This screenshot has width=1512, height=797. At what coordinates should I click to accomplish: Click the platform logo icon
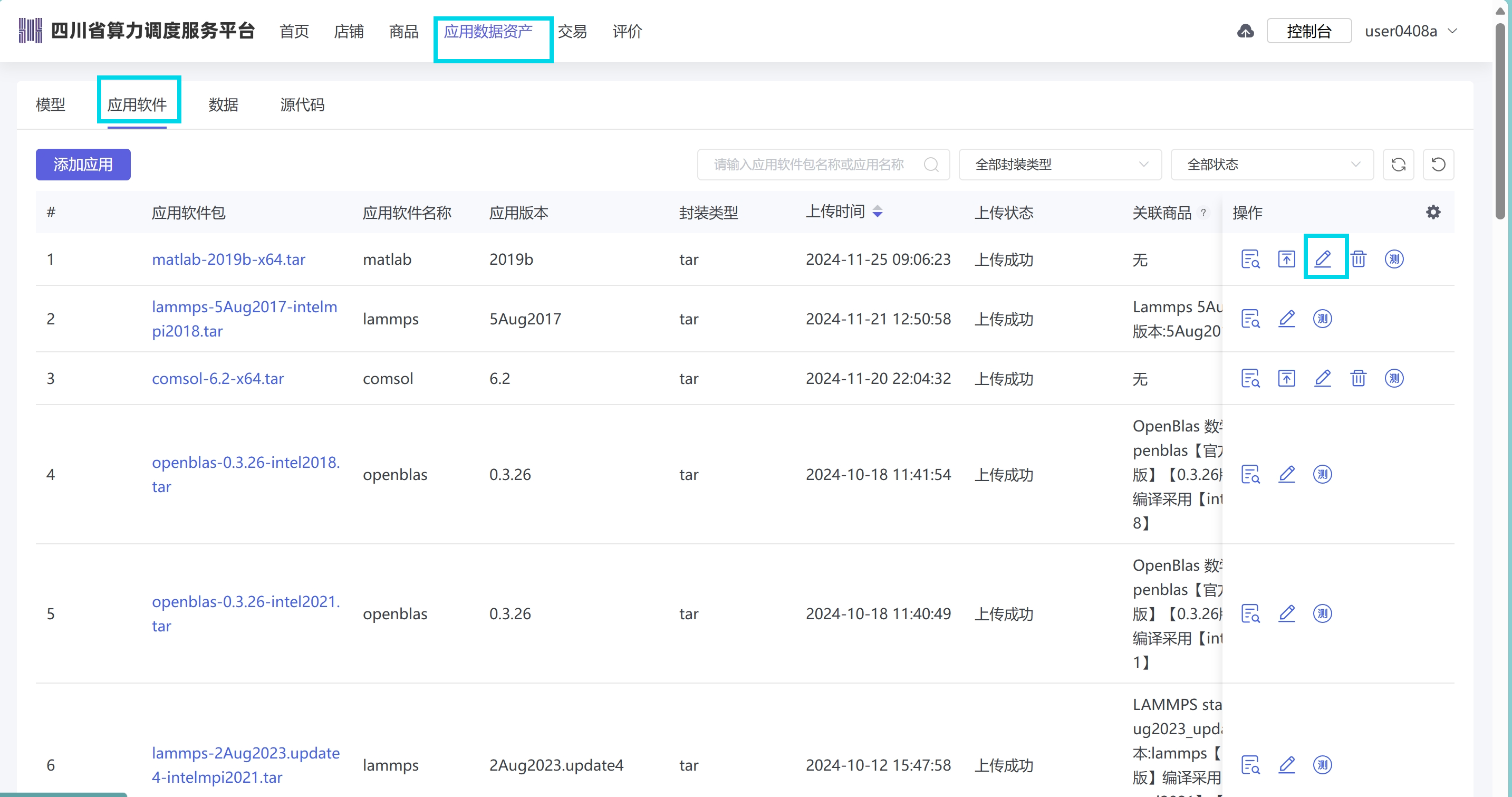31,31
